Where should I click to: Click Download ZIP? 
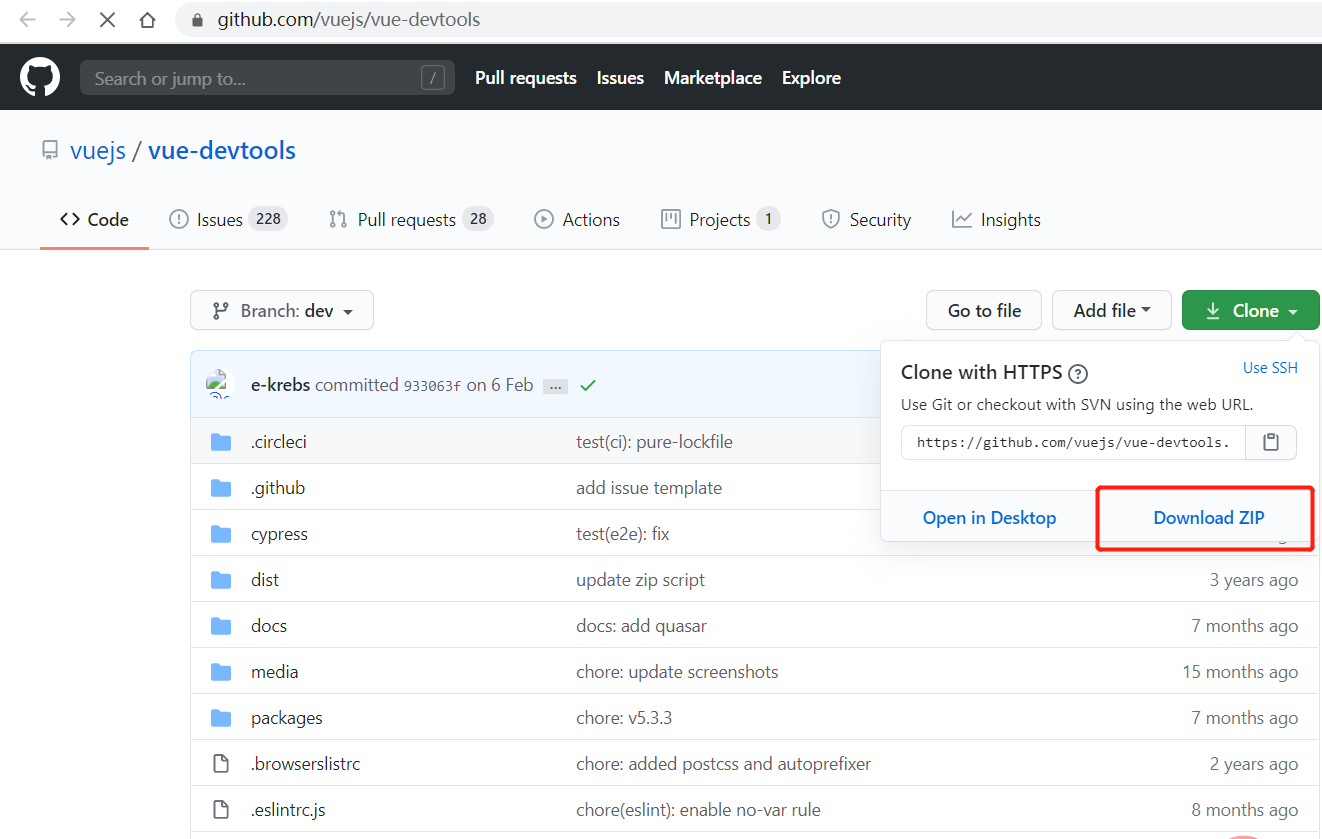[1209, 518]
